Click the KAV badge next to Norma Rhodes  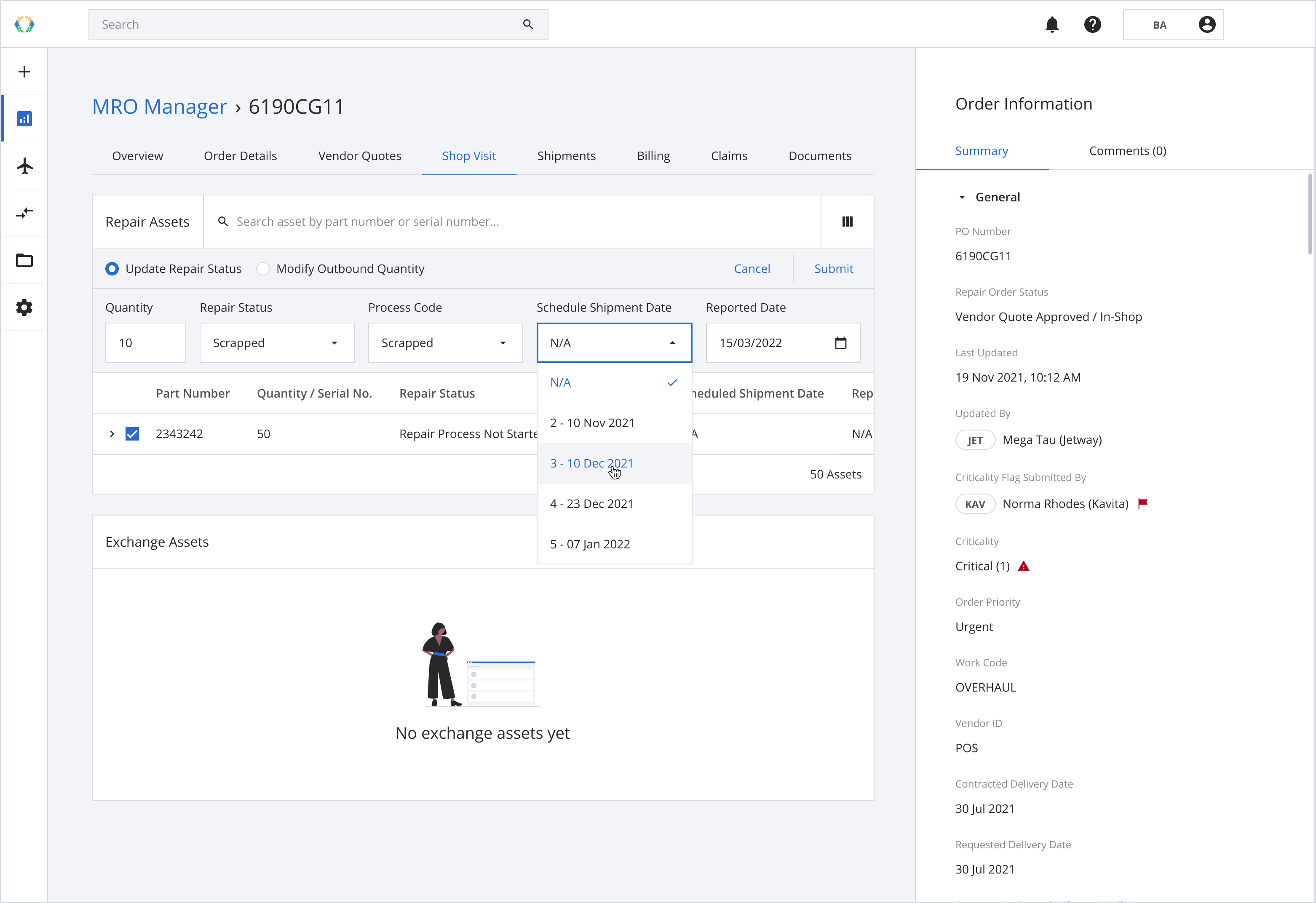(974, 504)
